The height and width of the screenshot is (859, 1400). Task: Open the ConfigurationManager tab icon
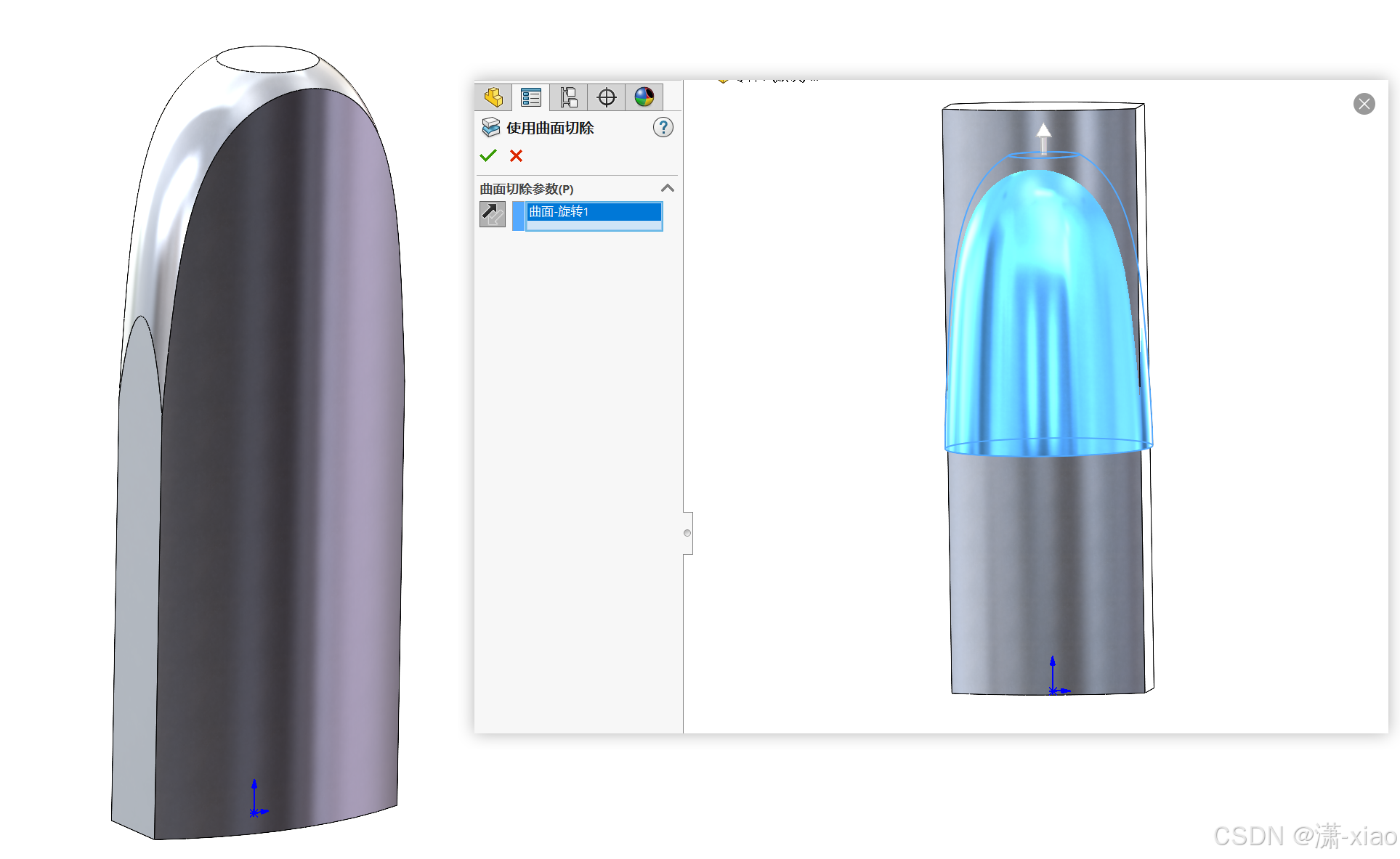pos(569,97)
